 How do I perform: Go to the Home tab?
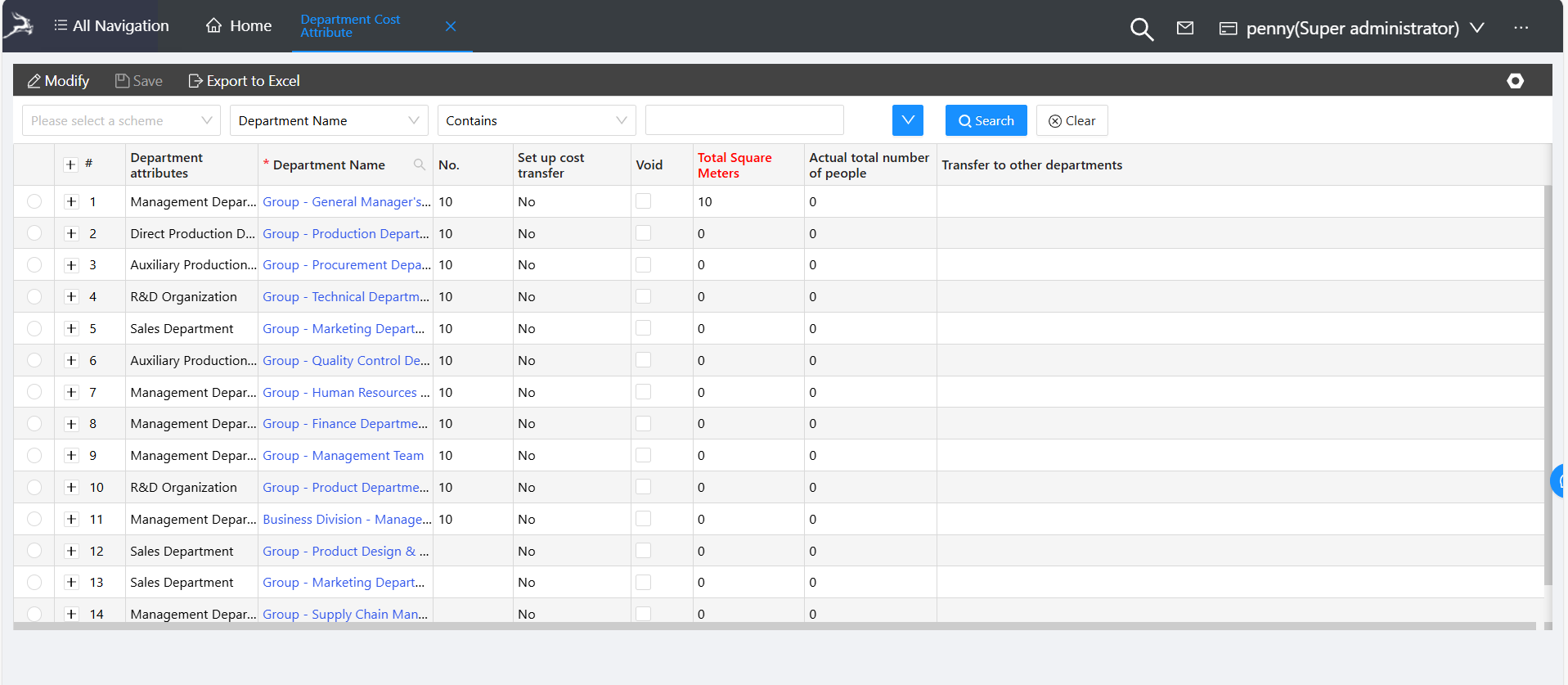point(239,26)
